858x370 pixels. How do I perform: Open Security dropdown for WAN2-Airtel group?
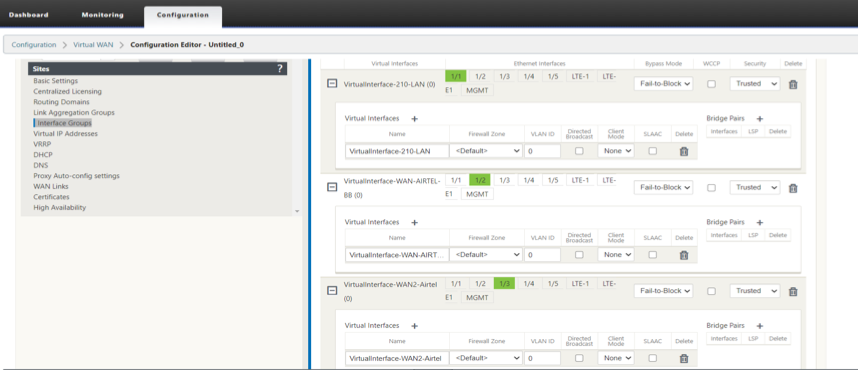pos(755,291)
